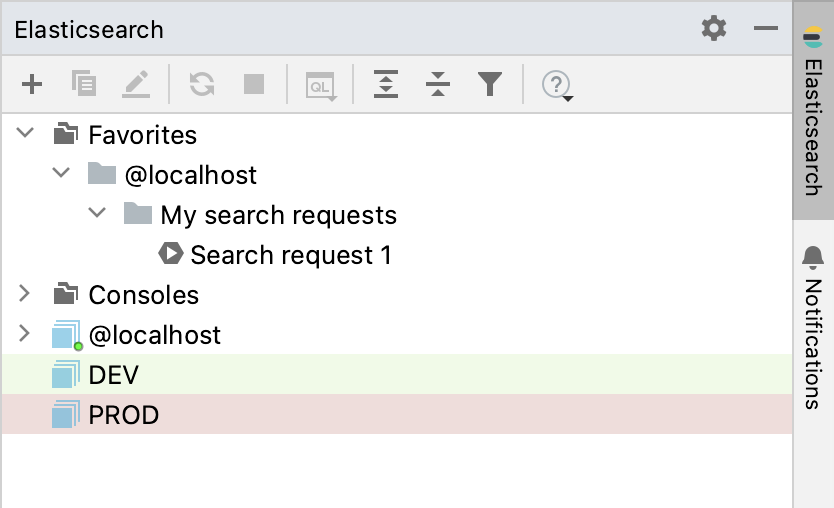The image size is (834, 508).
Task: Add a new connection with plus icon
Action: pos(32,85)
